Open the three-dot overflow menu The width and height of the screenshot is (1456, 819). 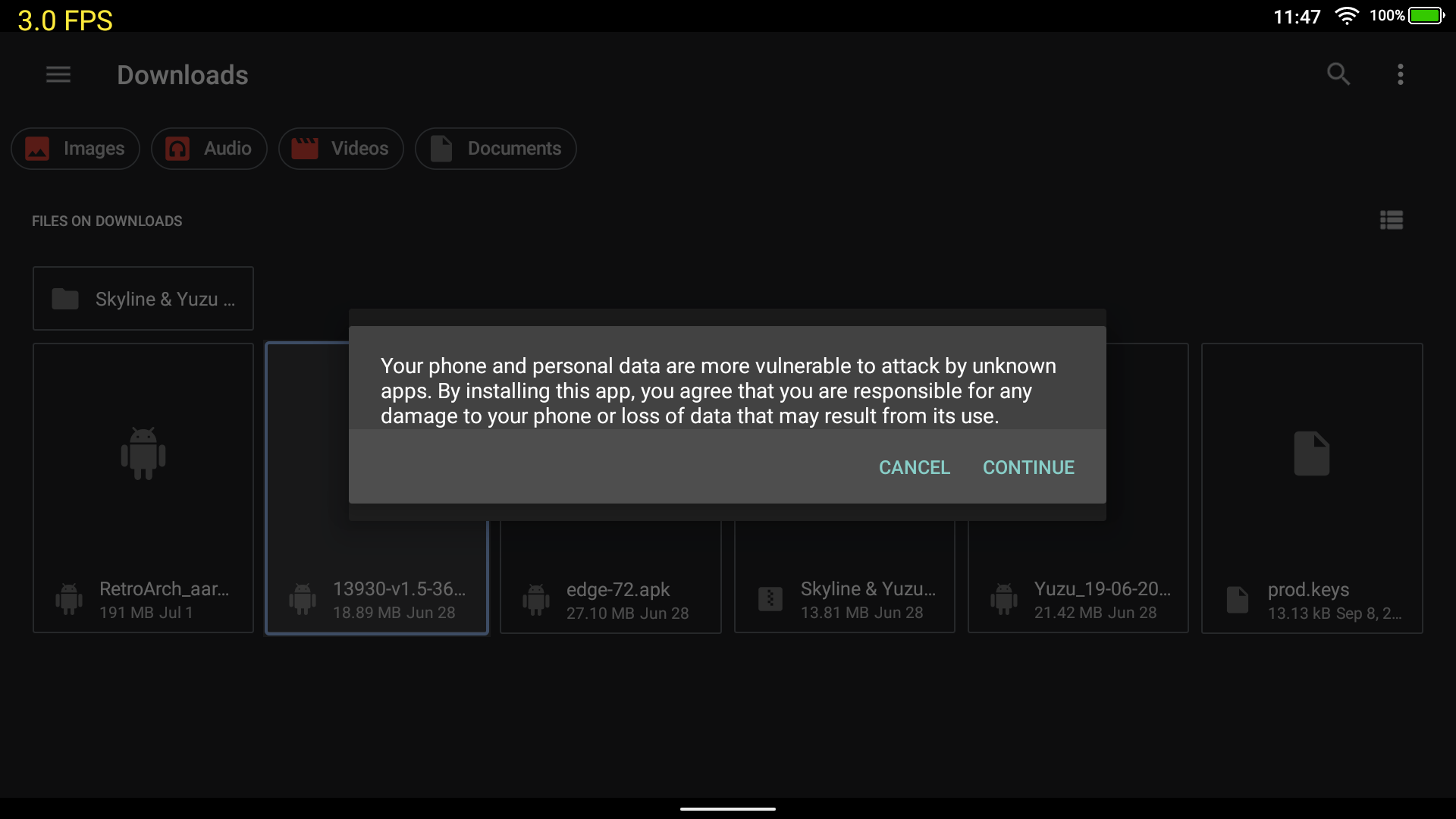point(1401,74)
